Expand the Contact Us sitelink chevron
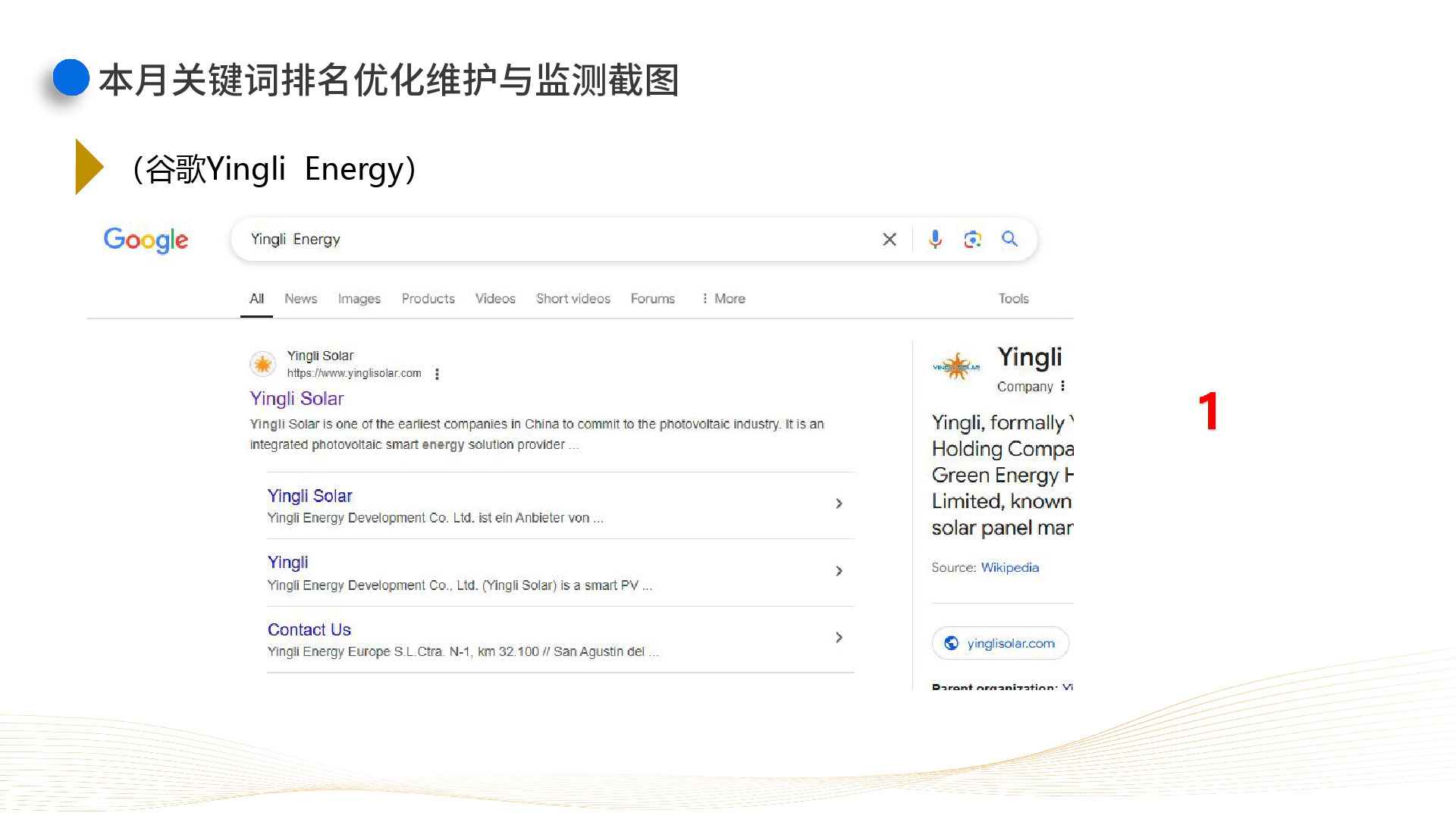 (839, 638)
